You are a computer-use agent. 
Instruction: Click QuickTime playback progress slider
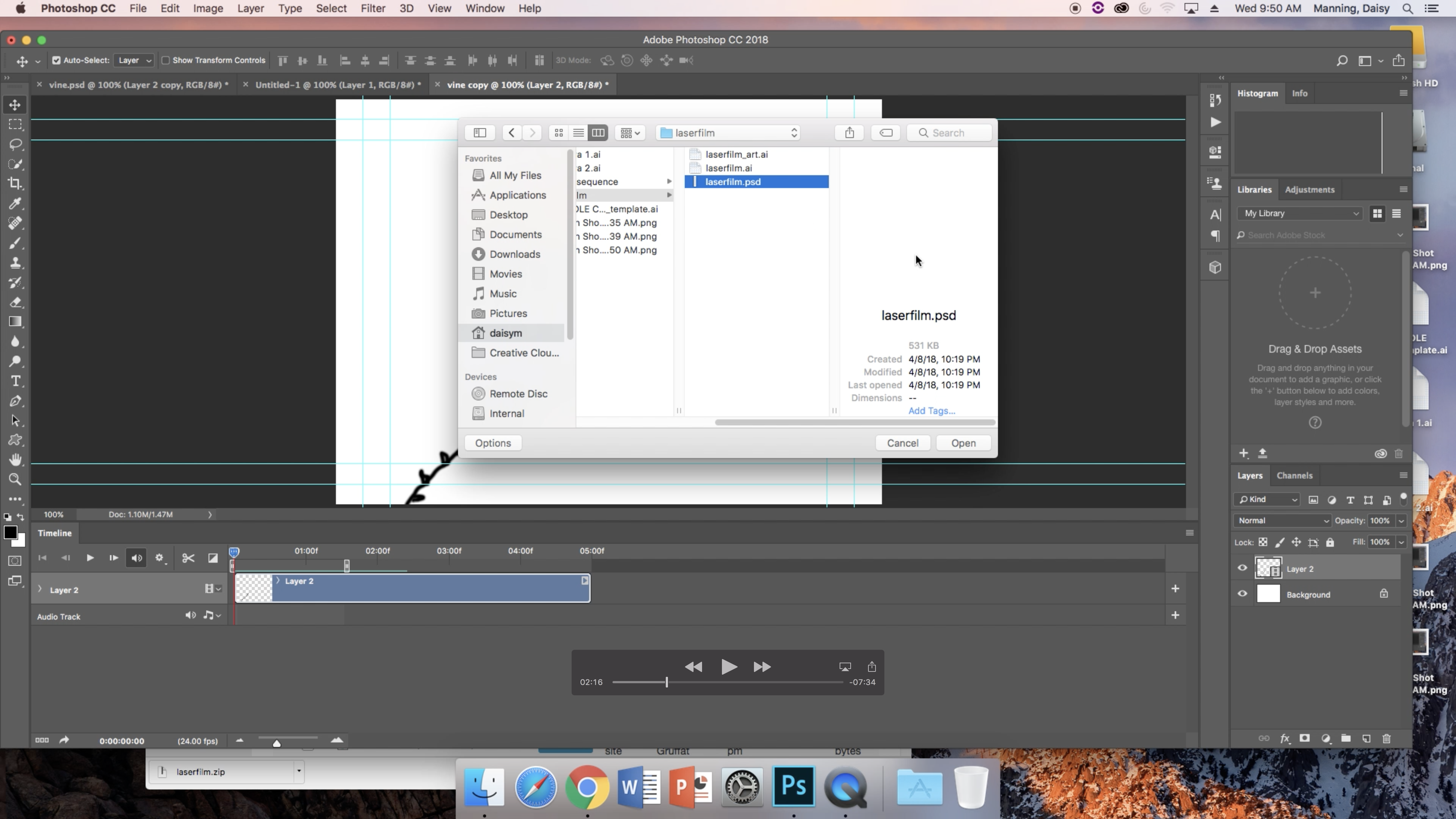click(x=727, y=682)
